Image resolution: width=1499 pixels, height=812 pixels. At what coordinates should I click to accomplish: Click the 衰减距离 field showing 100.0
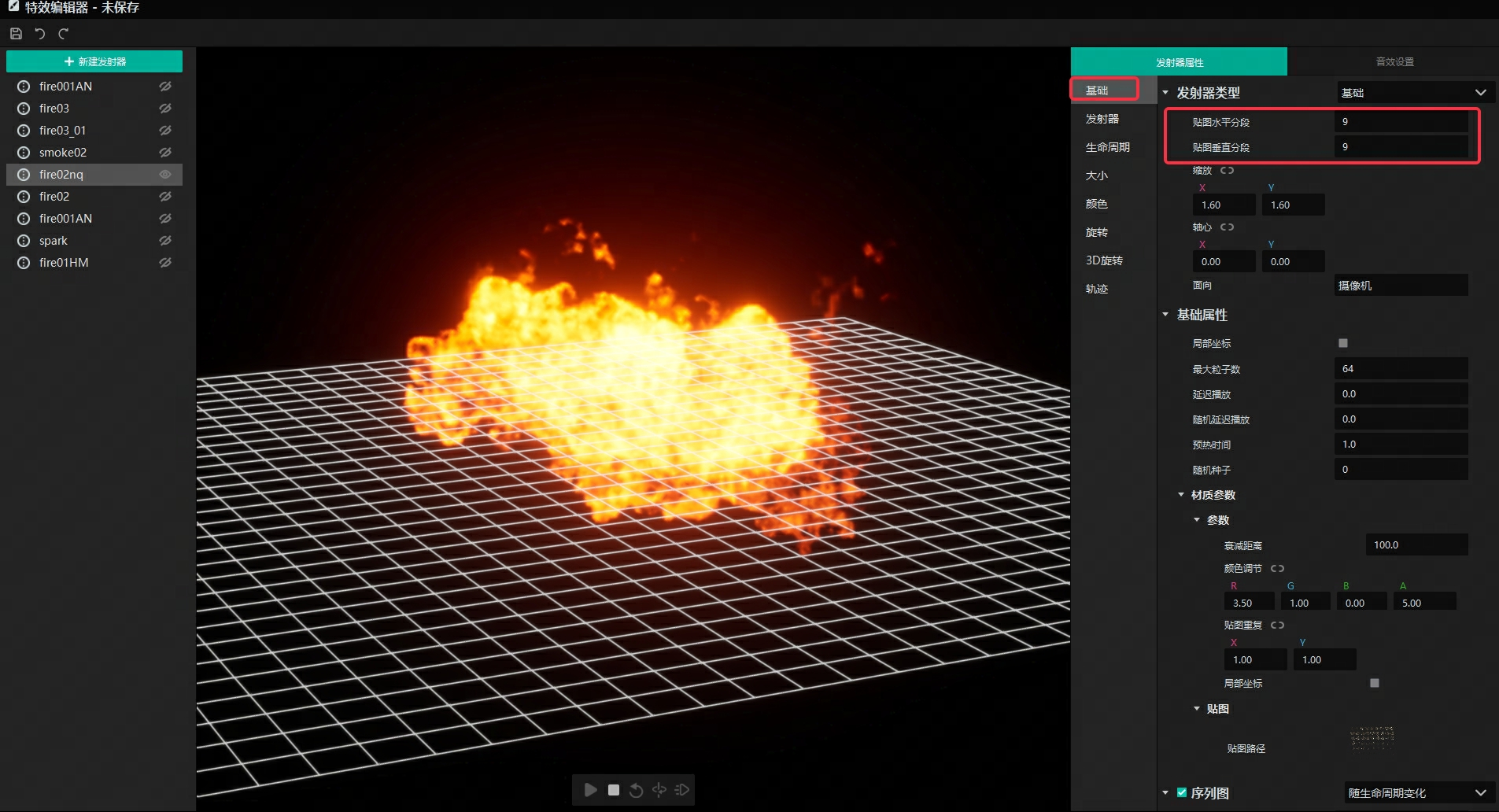1417,544
